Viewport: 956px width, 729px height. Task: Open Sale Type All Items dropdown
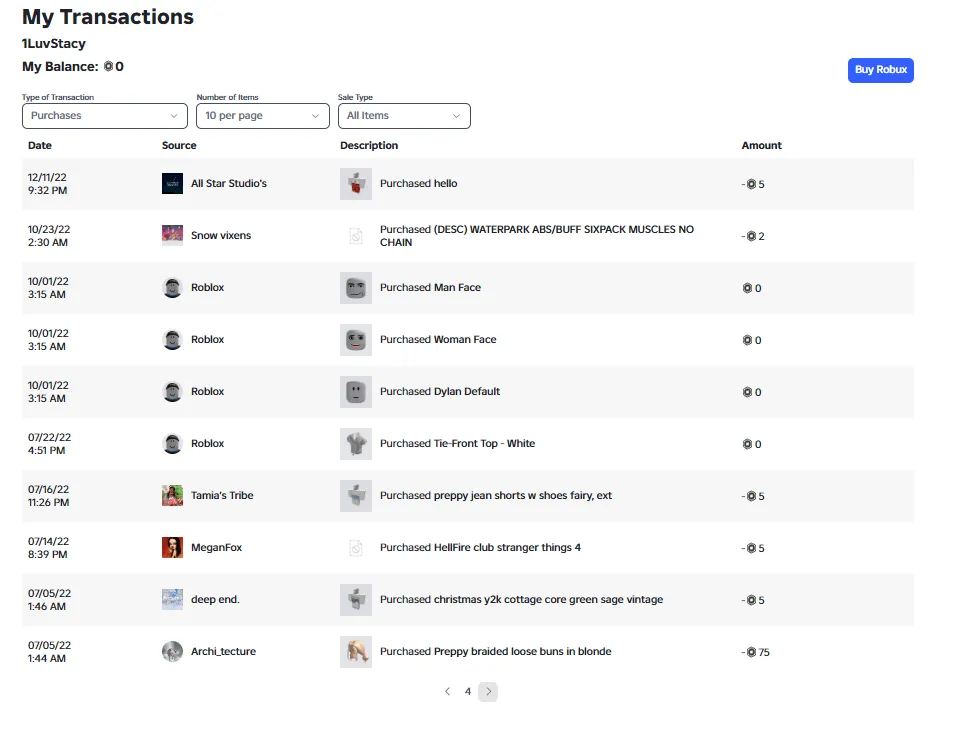pyautogui.click(x=404, y=116)
